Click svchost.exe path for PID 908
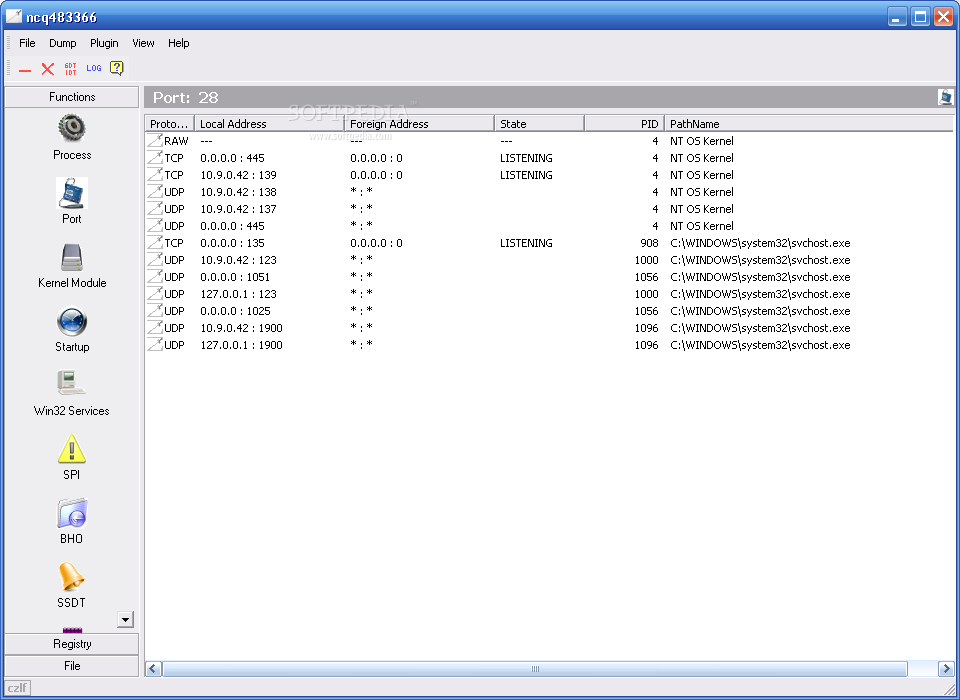Viewport: 960px width, 700px height. pyautogui.click(x=760, y=243)
